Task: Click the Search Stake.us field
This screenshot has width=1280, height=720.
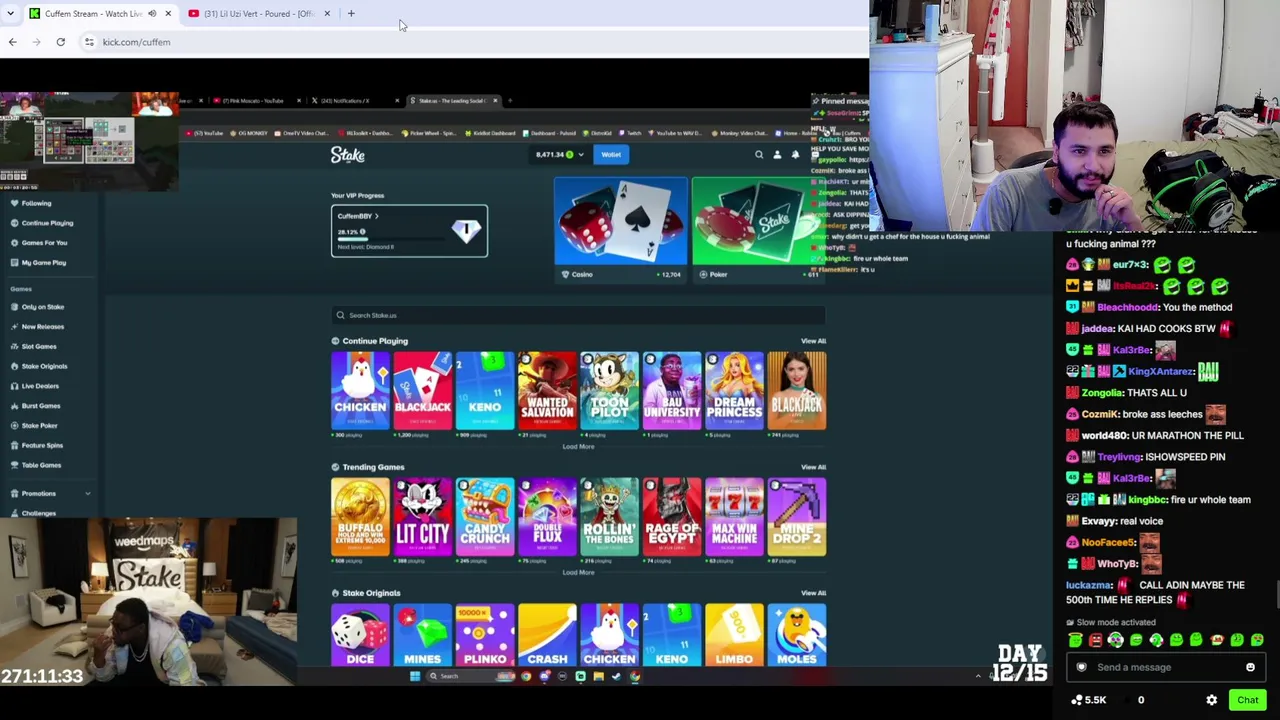Action: point(579,315)
